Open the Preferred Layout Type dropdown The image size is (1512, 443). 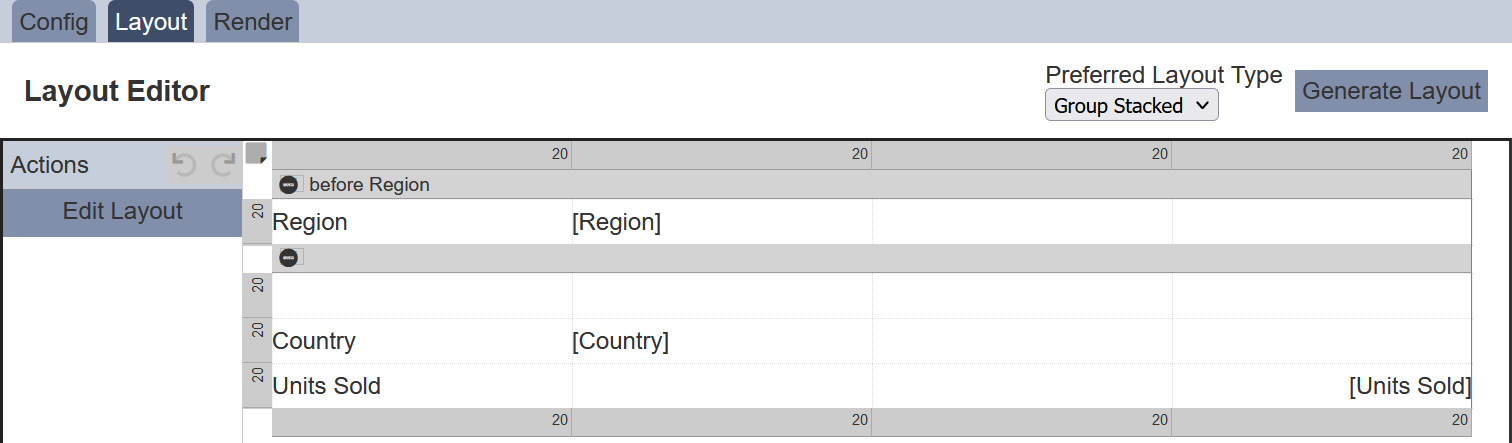[1131, 105]
